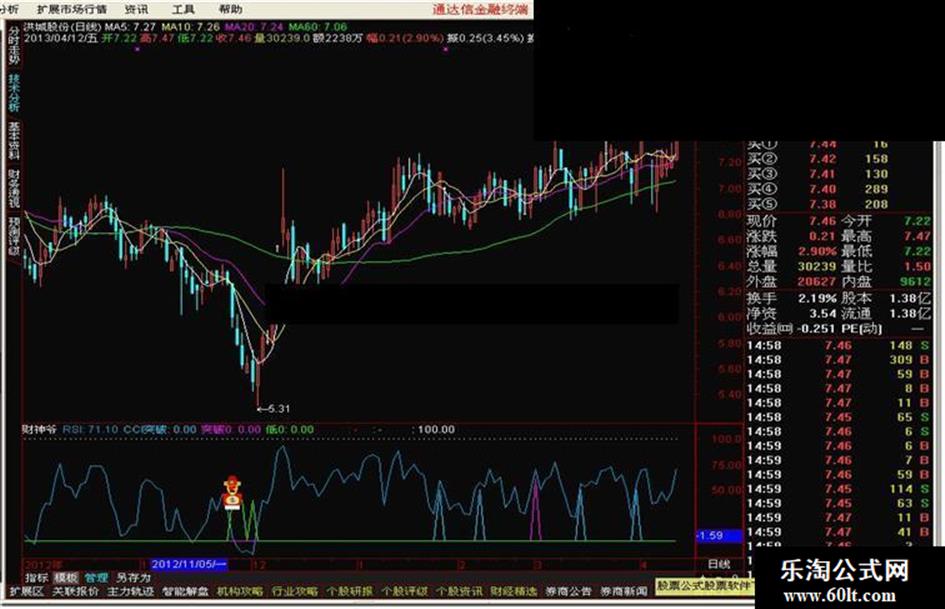
Task: Click the RSI: 71.10 indicator value
Action: pyautogui.click(x=90, y=430)
